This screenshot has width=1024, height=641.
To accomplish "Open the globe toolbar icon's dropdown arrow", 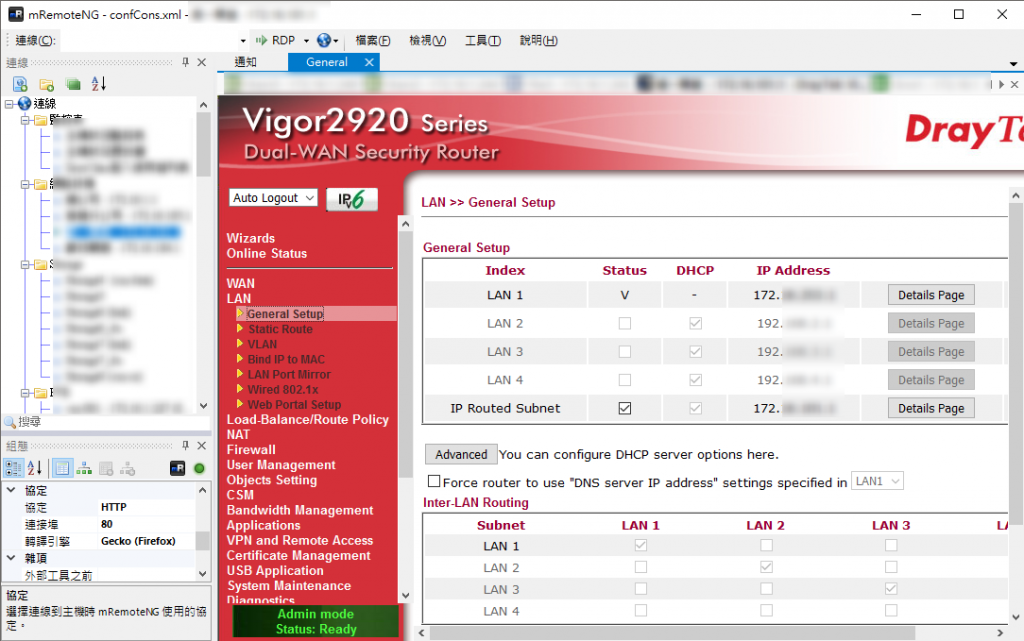I will pyautogui.click(x=336, y=40).
